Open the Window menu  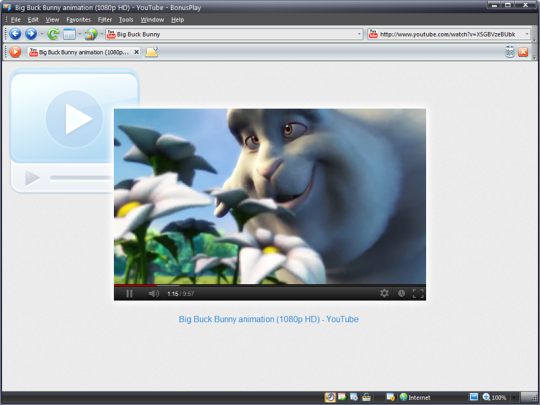coord(152,20)
